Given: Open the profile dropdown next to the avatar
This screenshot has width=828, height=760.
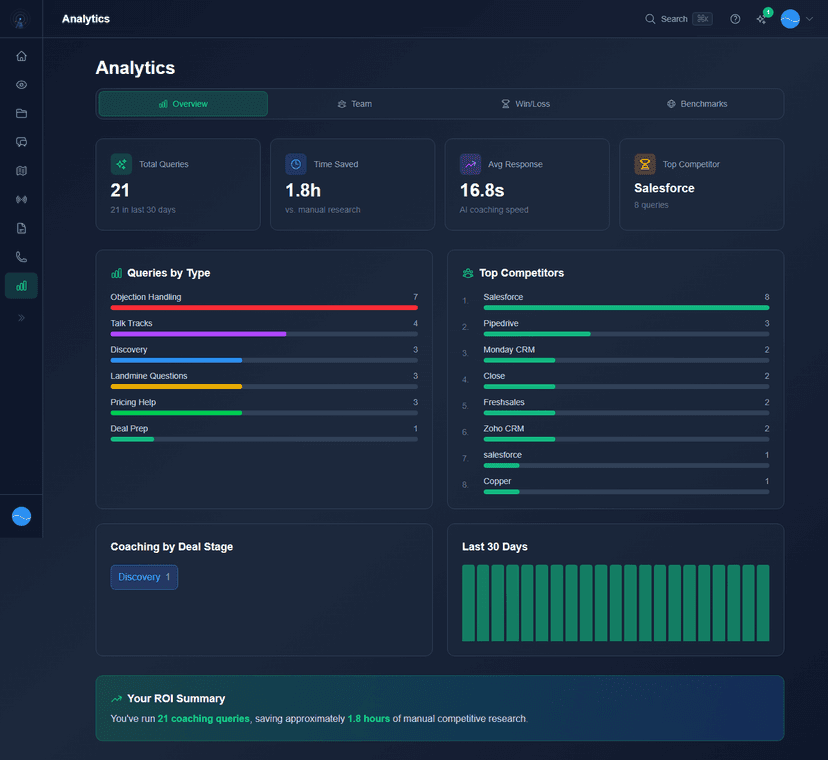Looking at the screenshot, I should tap(810, 18).
